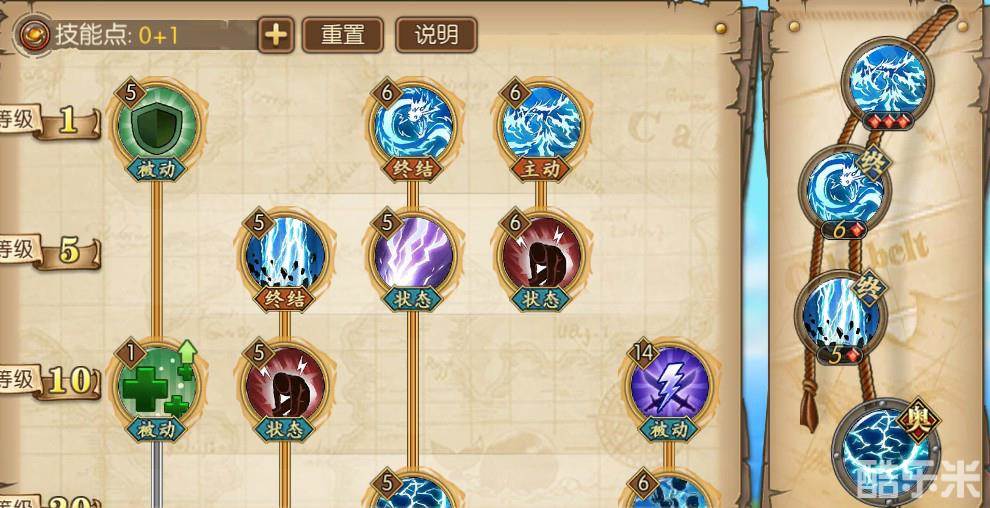This screenshot has height=508, width=990.
Task: Click the 等级 1 level banner
Action: [51, 123]
